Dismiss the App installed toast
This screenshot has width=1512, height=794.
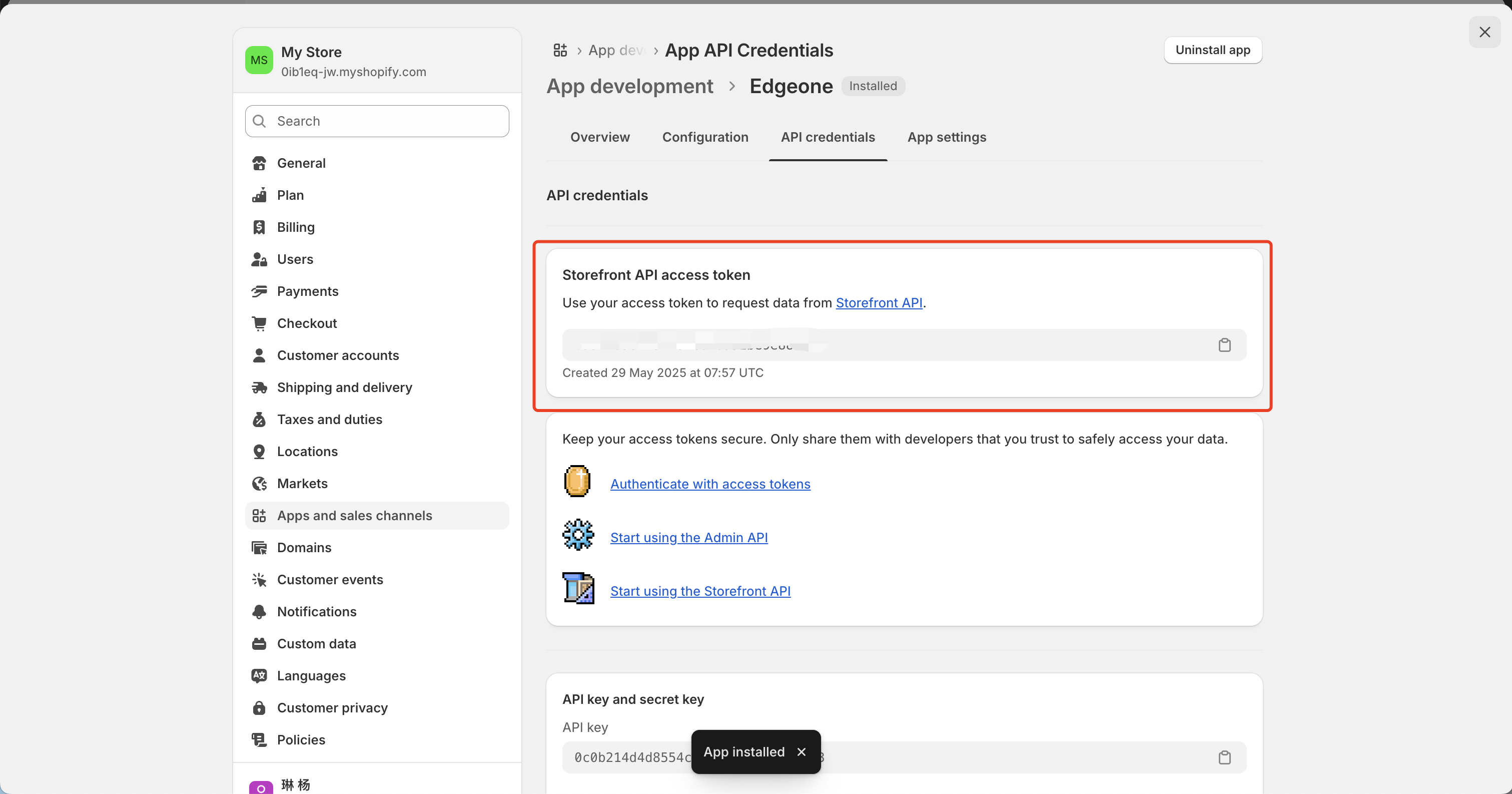[x=801, y=752]
